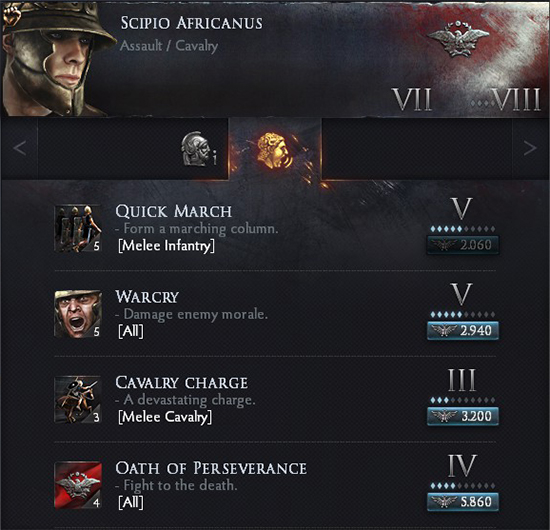This screenshot has width=550, height=530.
Task: Click the silver eagle emblem in the header
Action: pyautogui.click(x=458, y=38)
